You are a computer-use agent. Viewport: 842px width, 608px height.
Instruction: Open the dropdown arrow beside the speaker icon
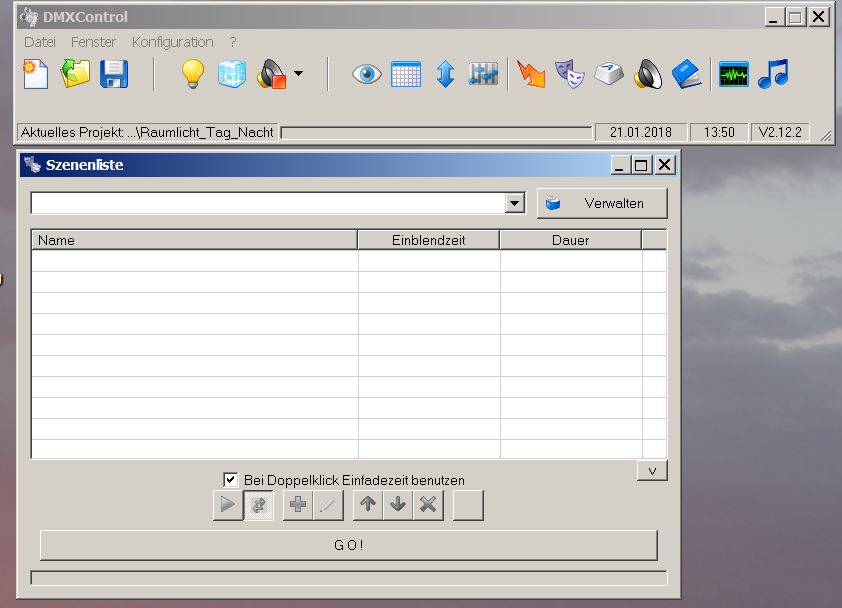(298, 75)
